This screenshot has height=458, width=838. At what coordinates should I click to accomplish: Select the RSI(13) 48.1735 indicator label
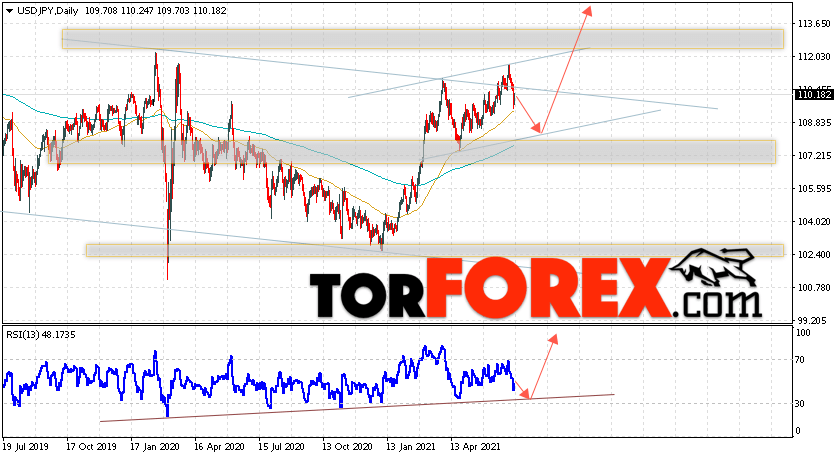pyautogui.click(x=41, y=335)
